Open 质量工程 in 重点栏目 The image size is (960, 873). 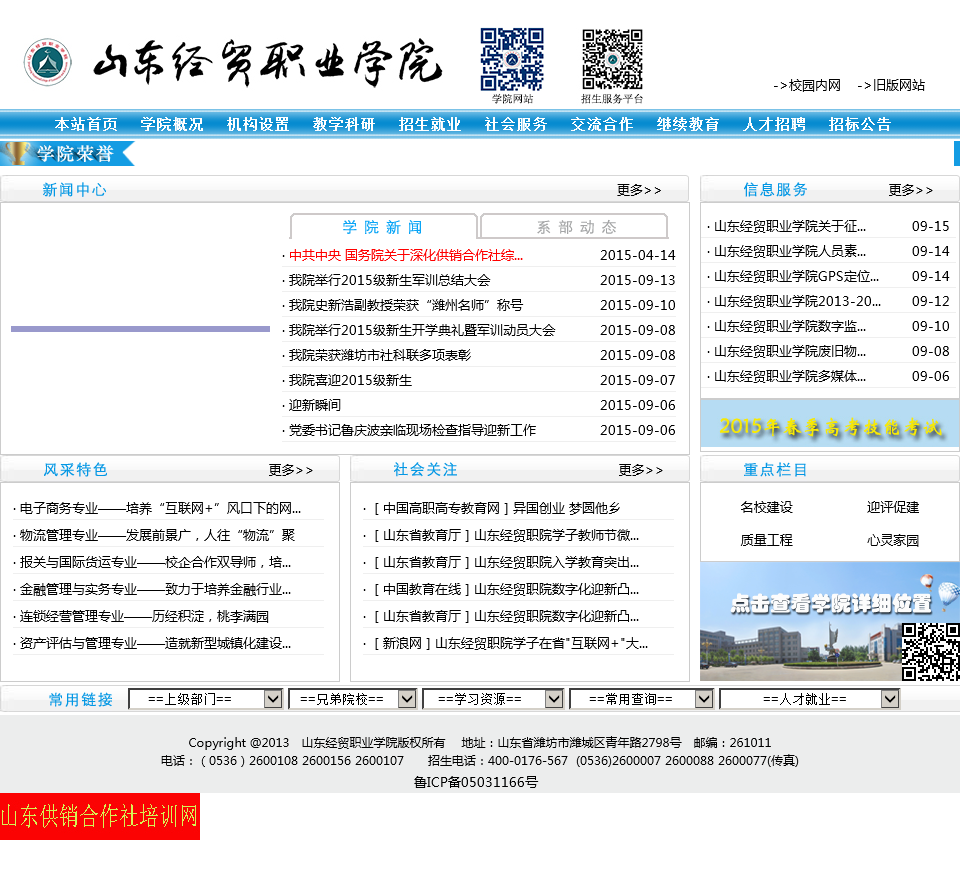pos(766,540)
